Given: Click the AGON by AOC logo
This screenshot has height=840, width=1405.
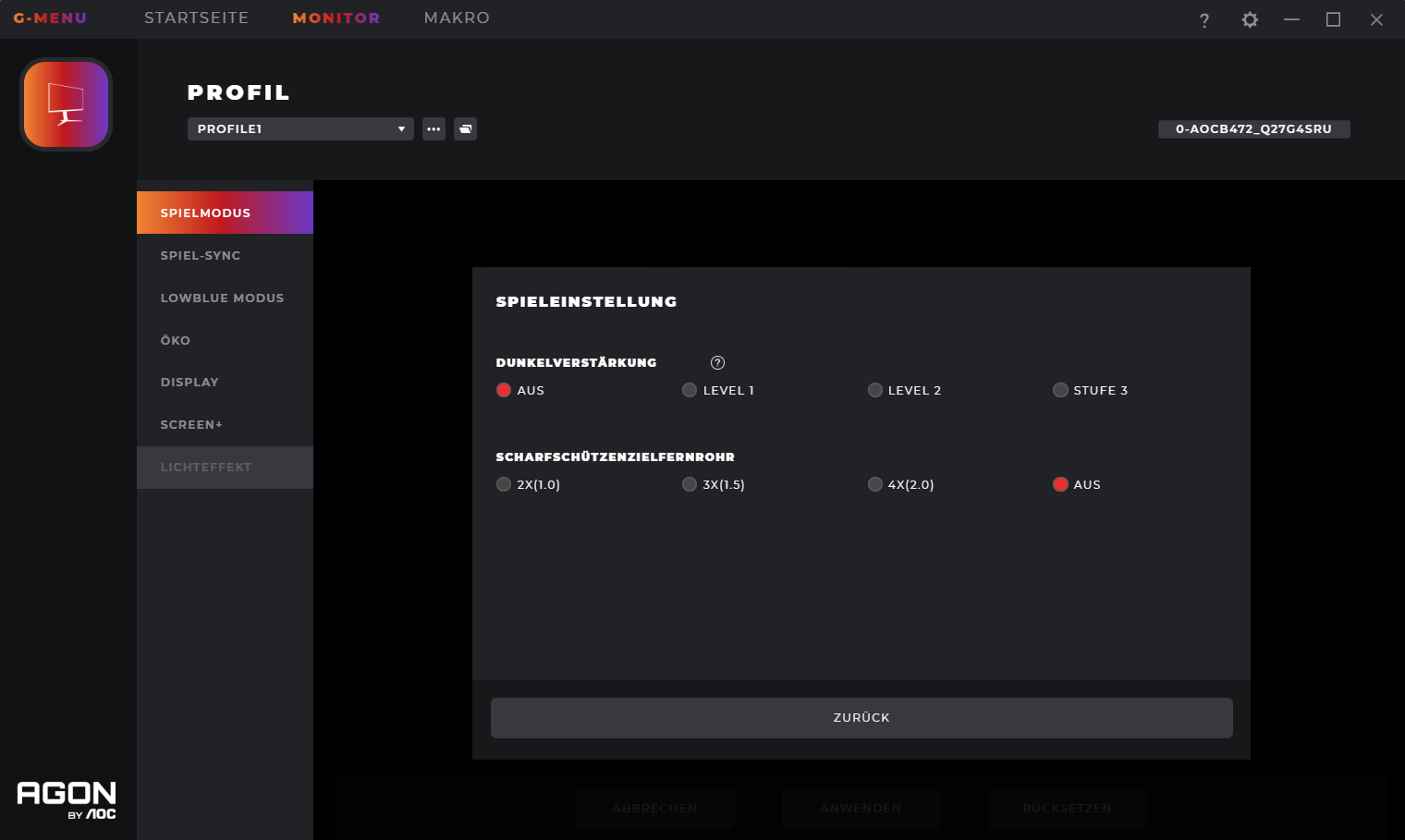Looking at the screenshot, I should [67, 799].
